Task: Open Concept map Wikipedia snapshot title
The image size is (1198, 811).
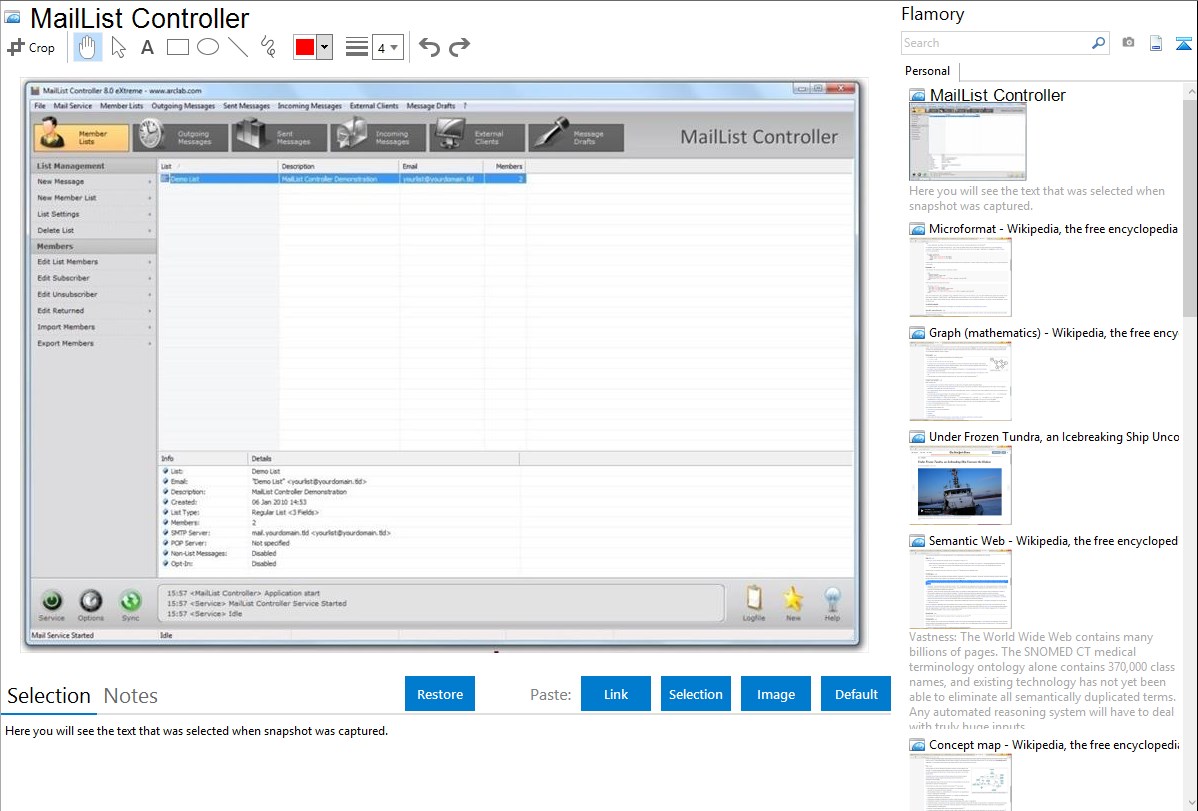Action: [x=1053, y=745]
